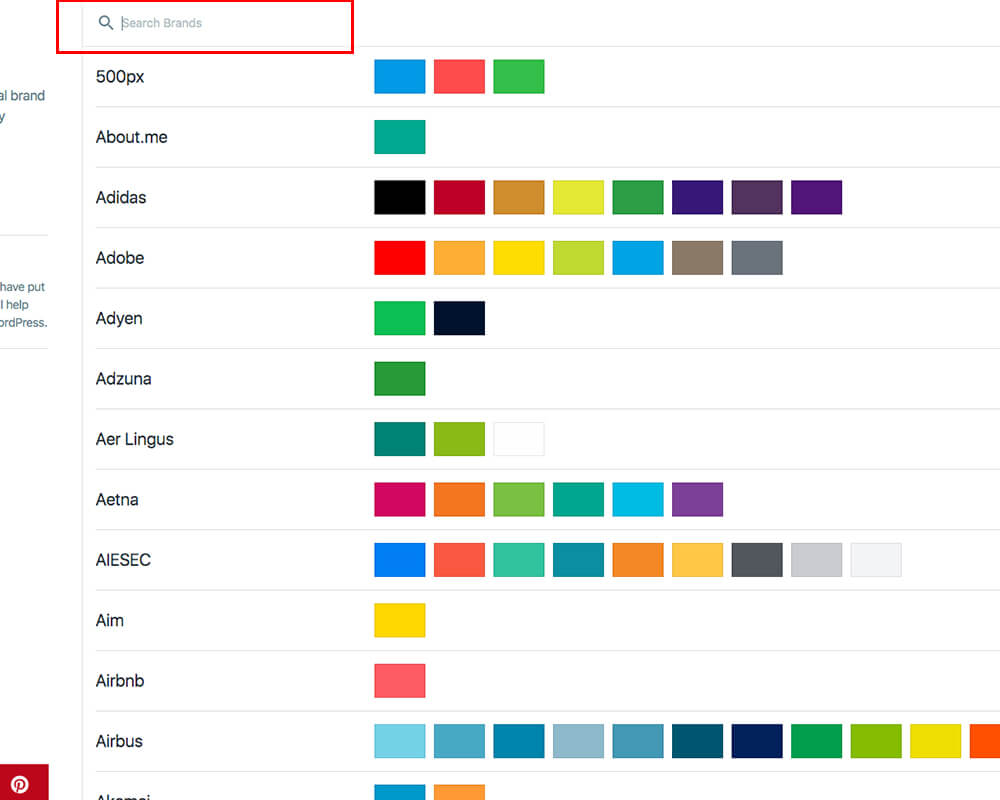Click the Pinterest share icon
Screen dimensions: 1000x800
[x=20, y=783]
